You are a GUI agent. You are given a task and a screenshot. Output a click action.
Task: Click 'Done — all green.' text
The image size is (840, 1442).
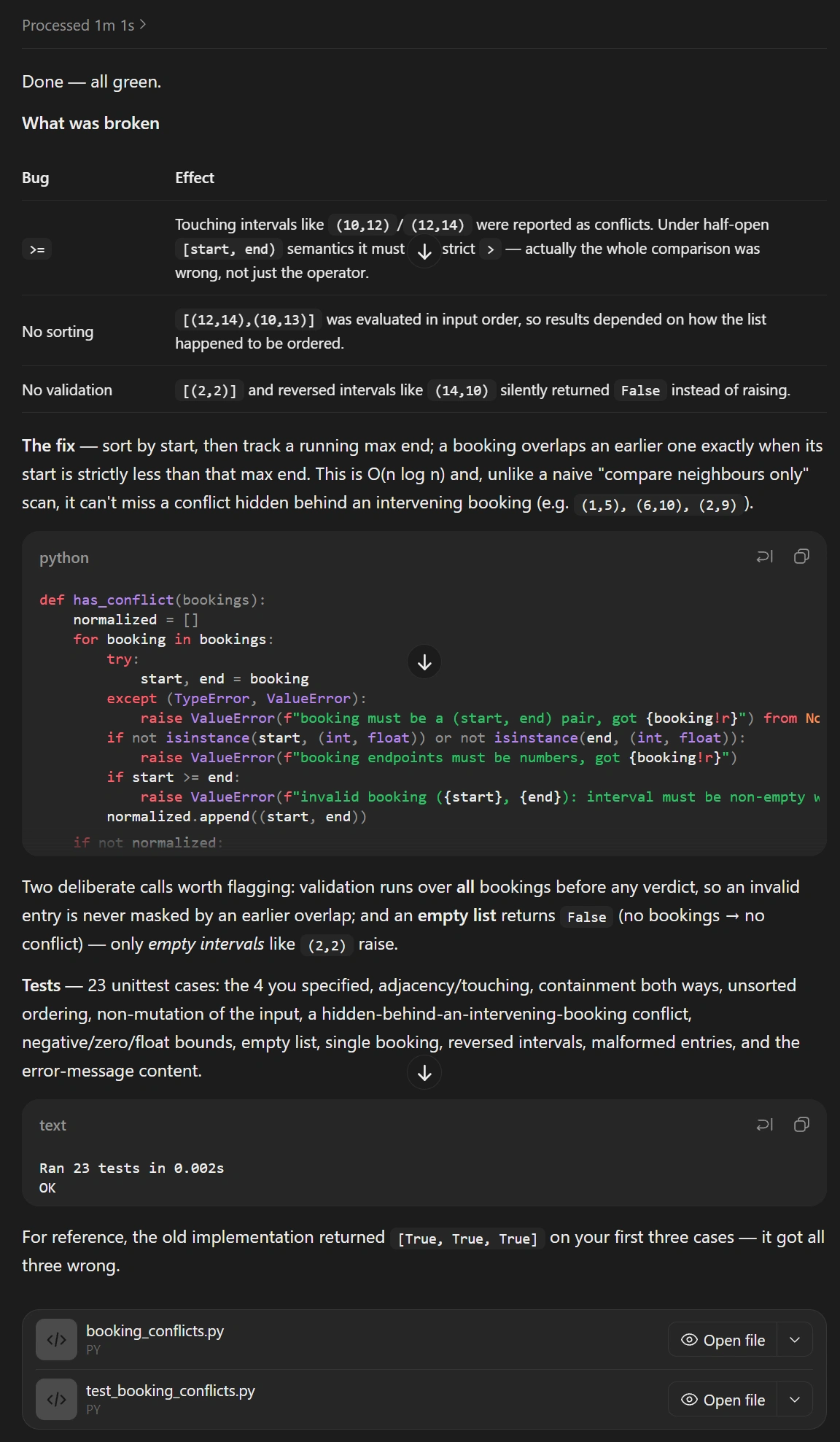[x=92, y=82]
